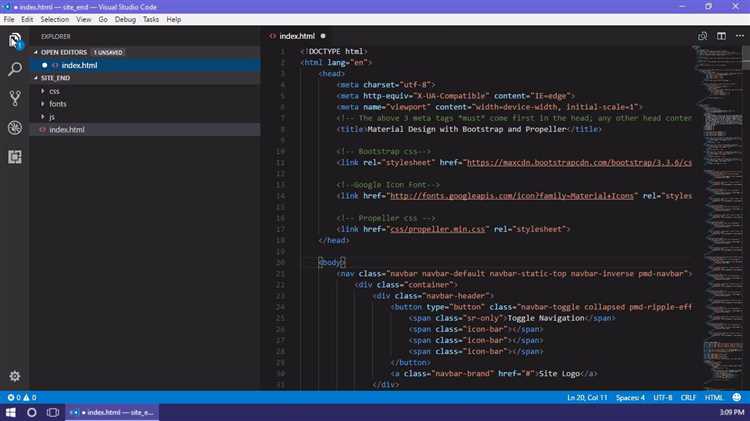Viewport: 750px width, 421px height.
Task: Click the meta charset utf-8 line
Action: (x=386, y=85)
